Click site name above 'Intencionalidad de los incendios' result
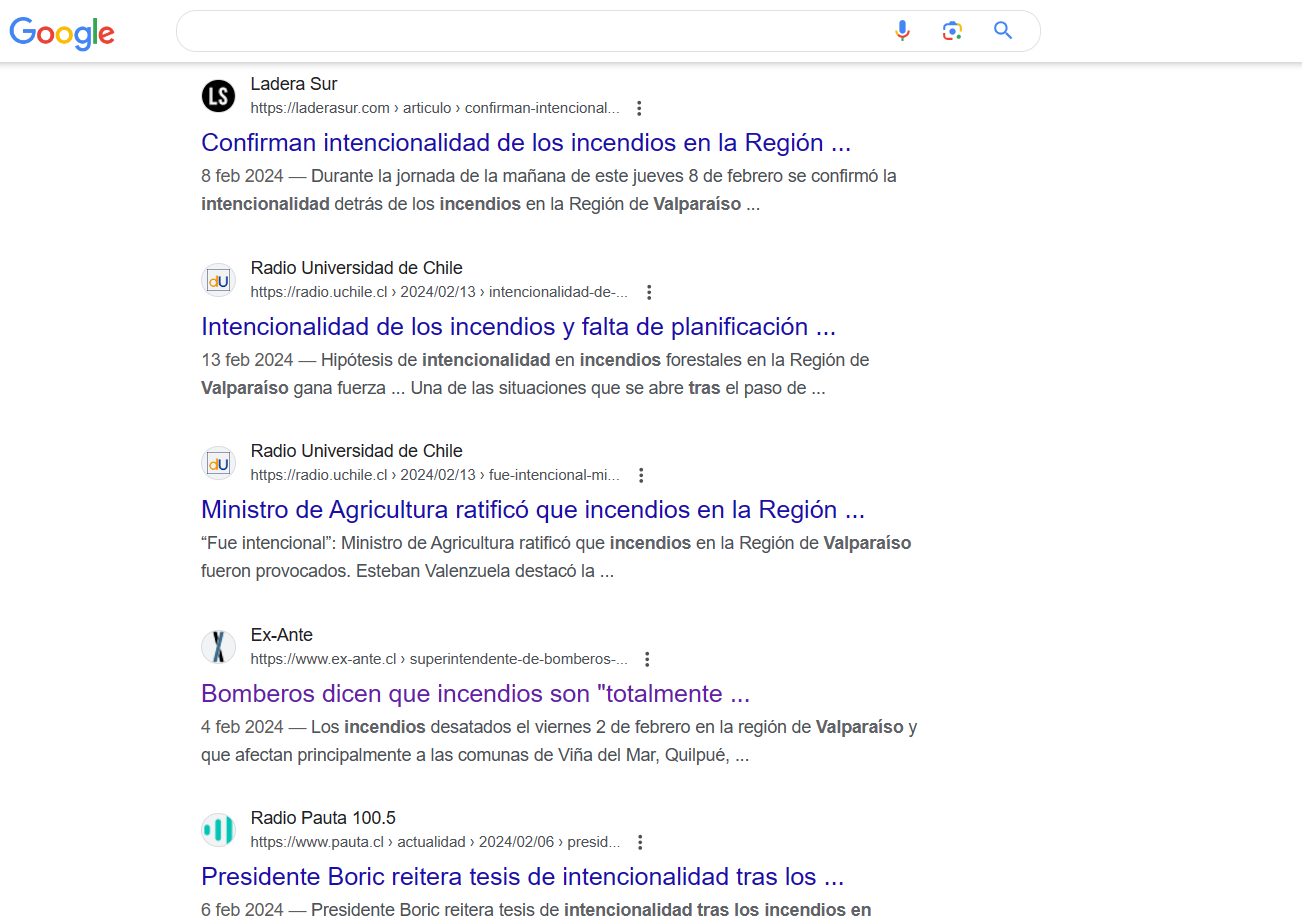This screenshot has width=1302, height=924. [x=357, y=268]
